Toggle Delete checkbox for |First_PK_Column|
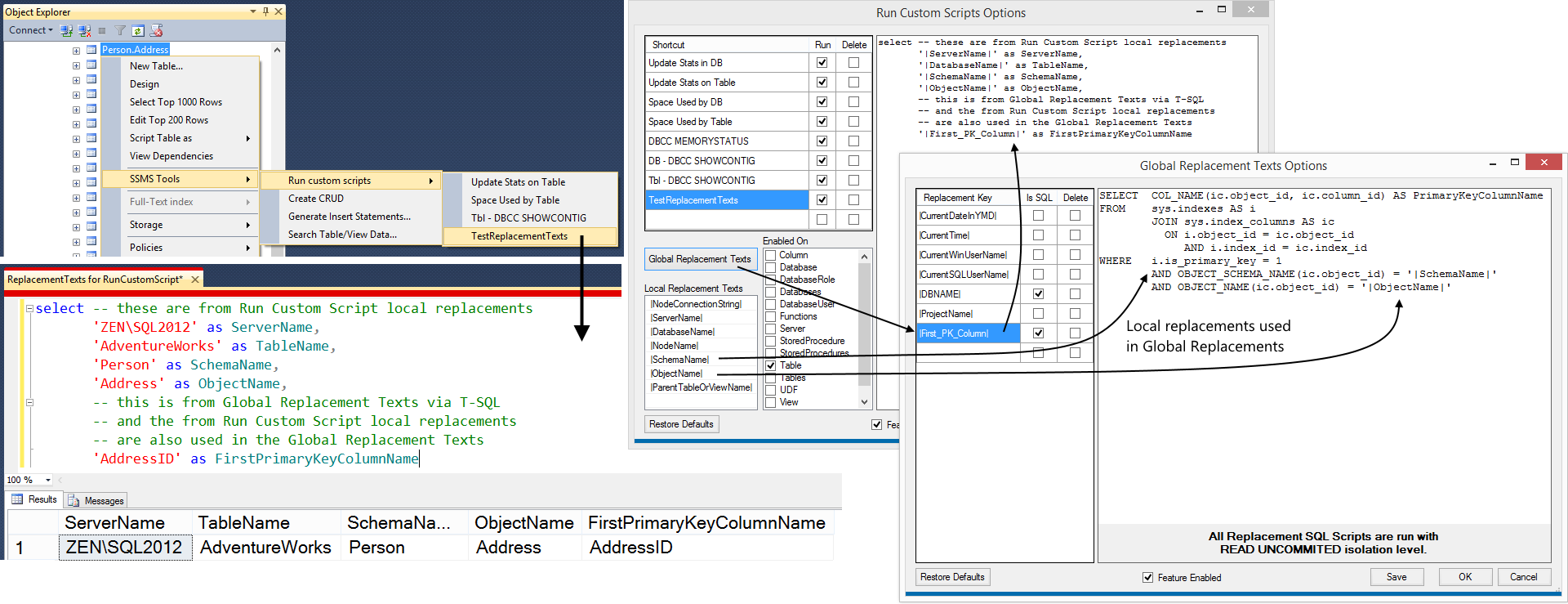 coord(1075,333)
